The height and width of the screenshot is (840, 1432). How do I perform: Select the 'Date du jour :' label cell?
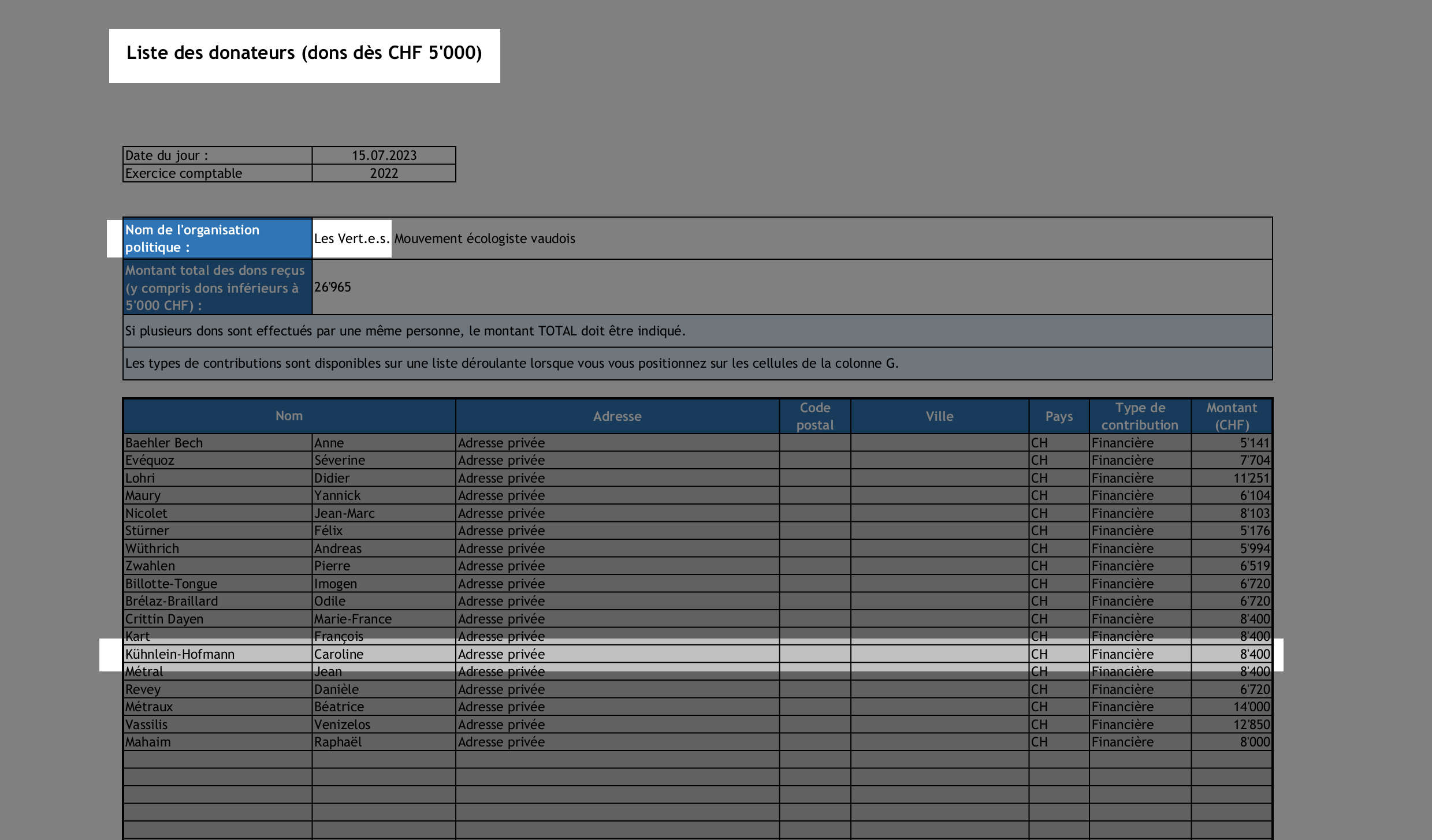(x=218, y=155)
